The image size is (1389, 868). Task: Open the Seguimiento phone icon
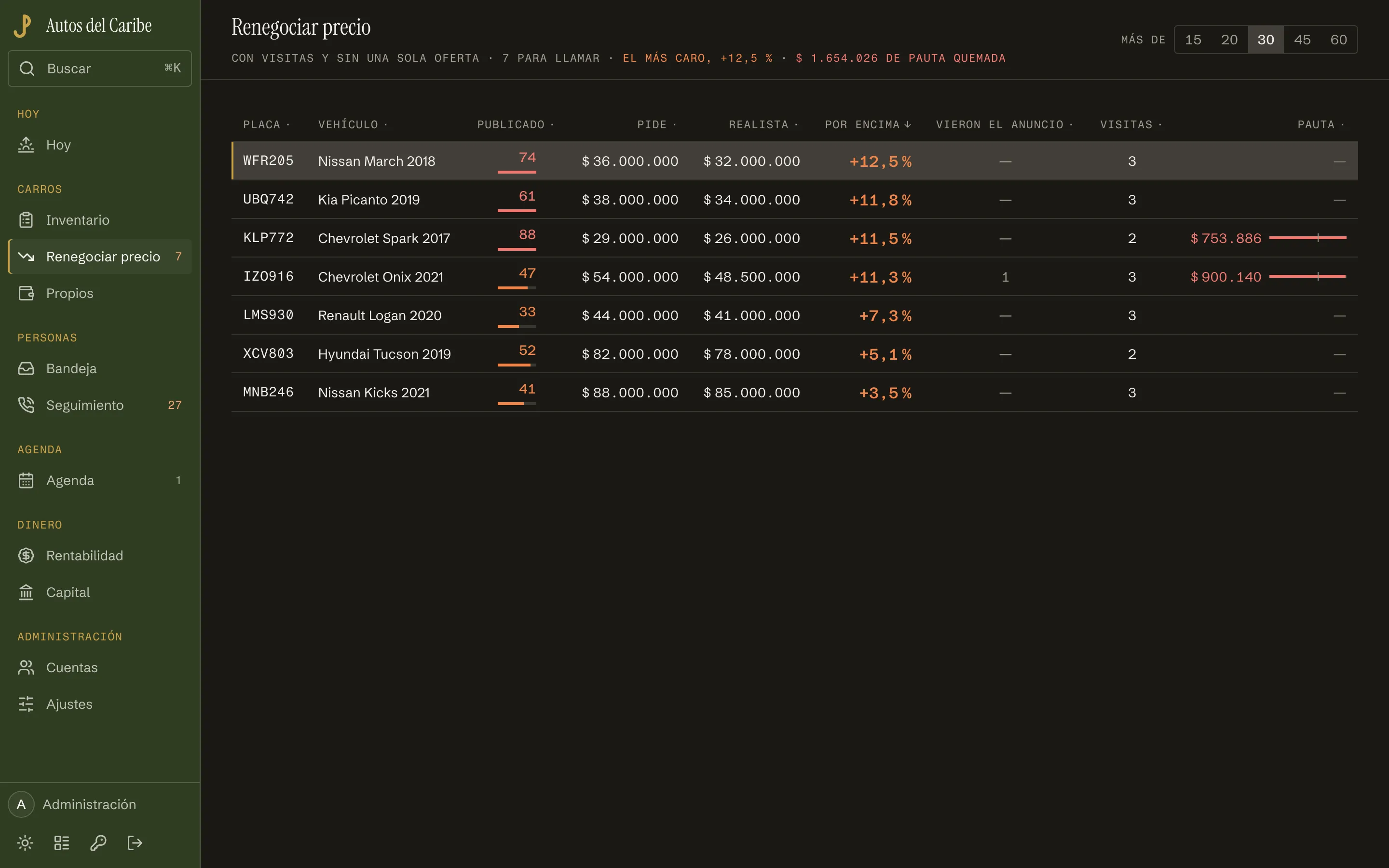(26, 405)
